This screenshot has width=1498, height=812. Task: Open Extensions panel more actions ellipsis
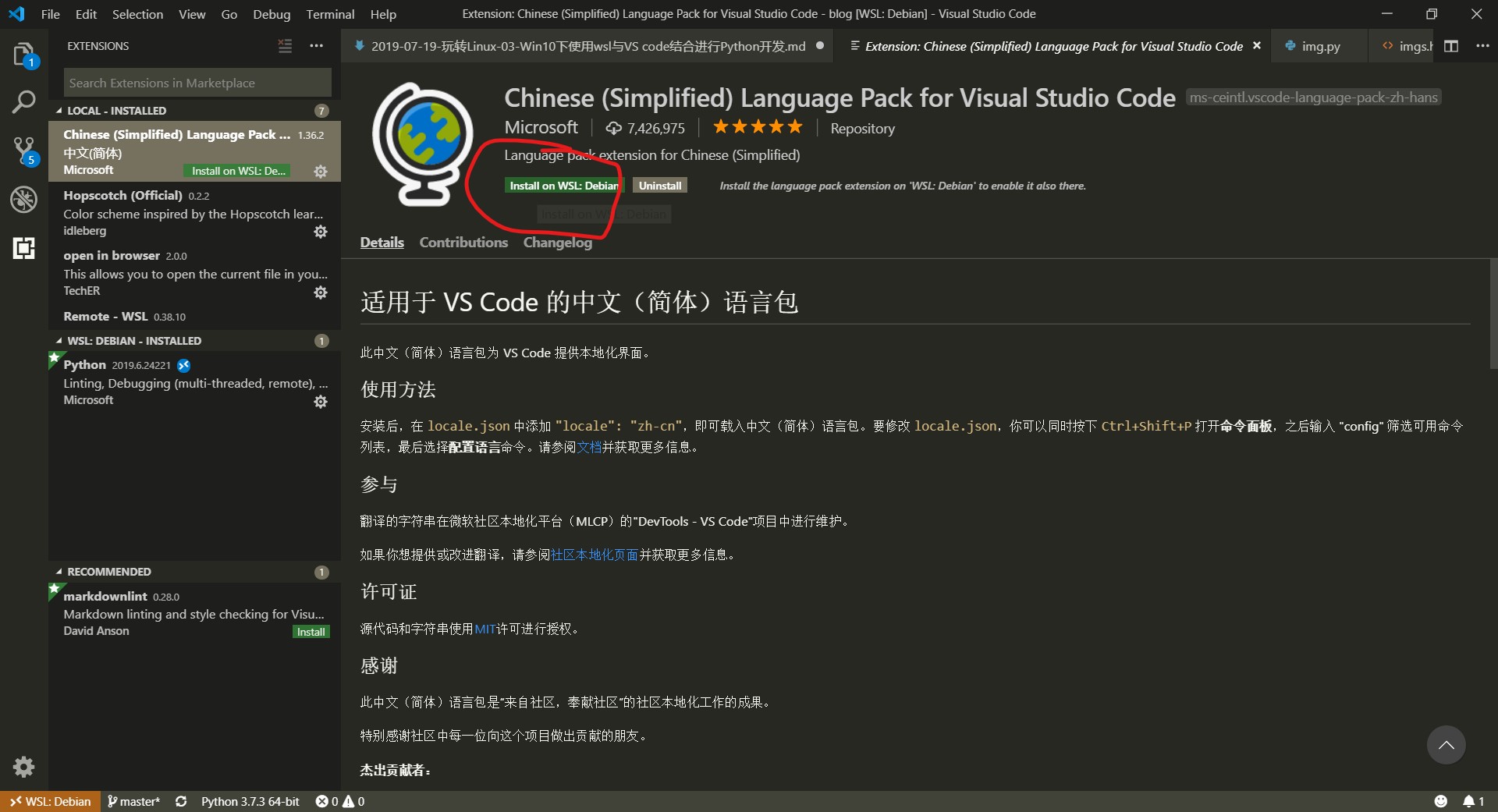(316, 46)
